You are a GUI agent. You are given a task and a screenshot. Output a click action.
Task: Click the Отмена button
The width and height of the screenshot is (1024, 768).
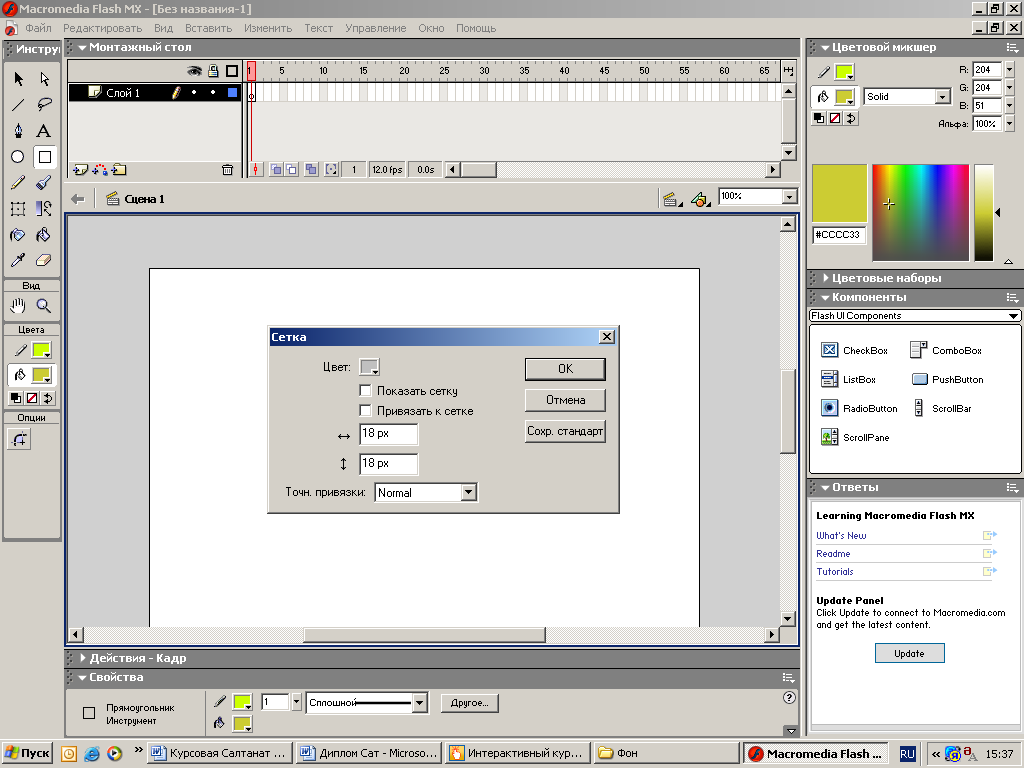click(x=566, y=400)
